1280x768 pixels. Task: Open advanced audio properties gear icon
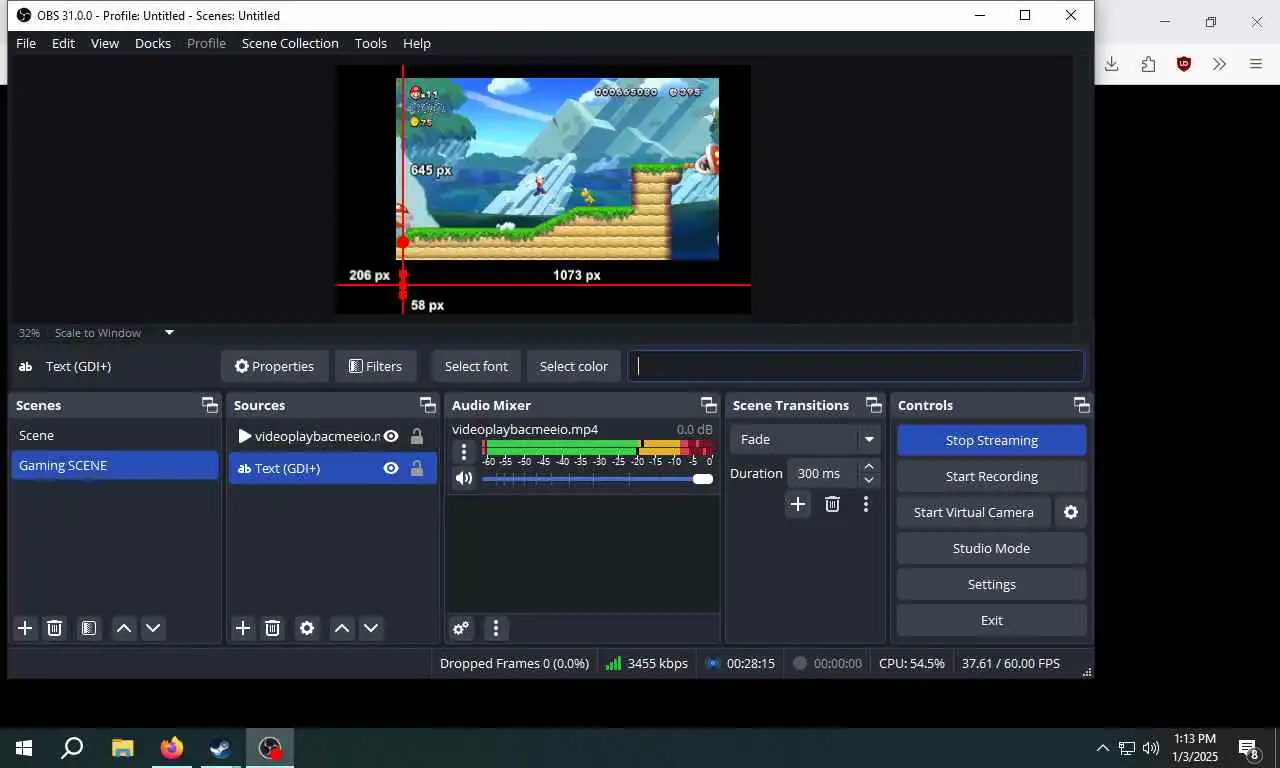(x=461, y=628)
